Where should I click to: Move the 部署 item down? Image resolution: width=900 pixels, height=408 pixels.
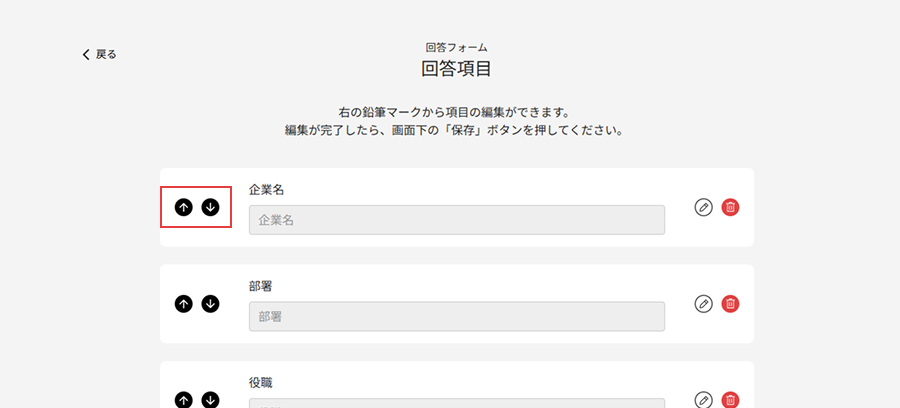coord(210,303)
